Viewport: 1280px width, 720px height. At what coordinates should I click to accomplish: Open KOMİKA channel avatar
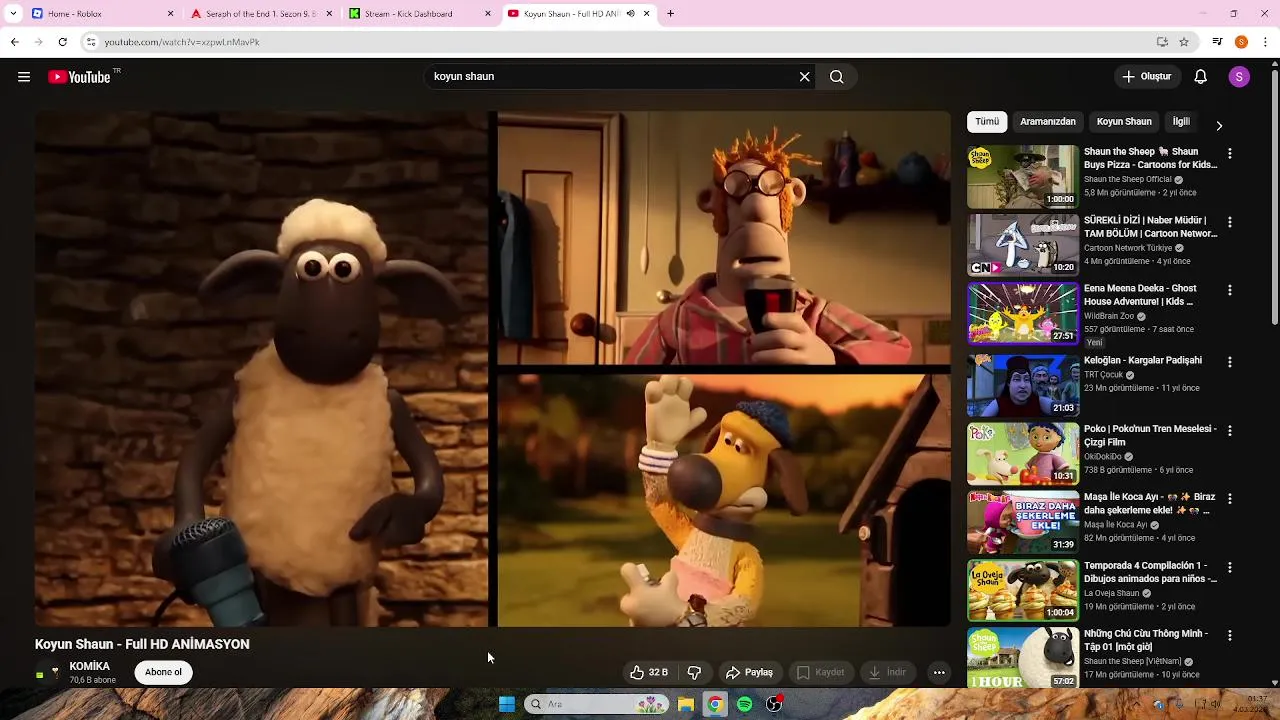[47, 672]
